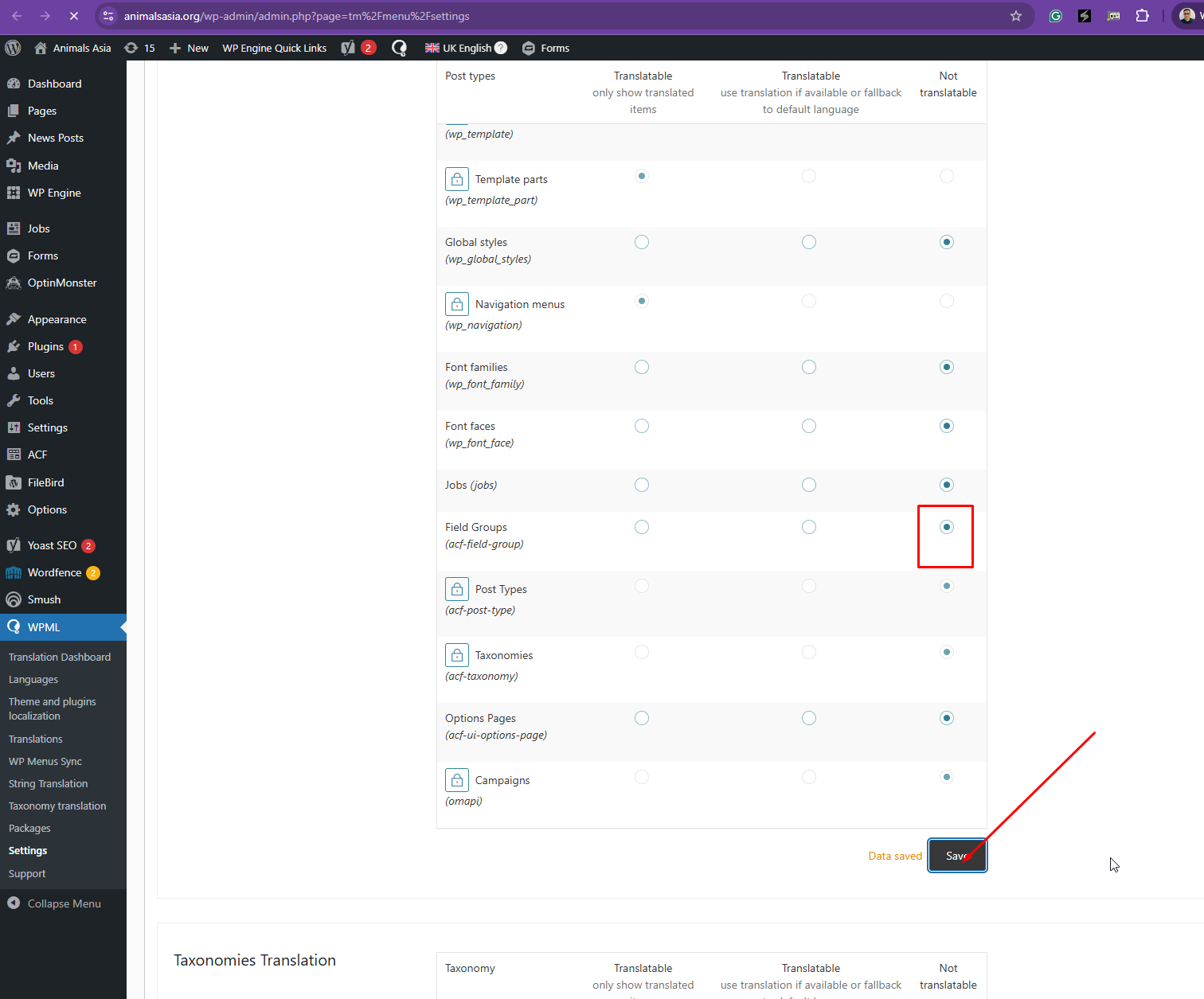Set Jobs to Translatable only show translated
This screenshot has width=1204, height=999.
pyautogui.click(x=642, y=485)
